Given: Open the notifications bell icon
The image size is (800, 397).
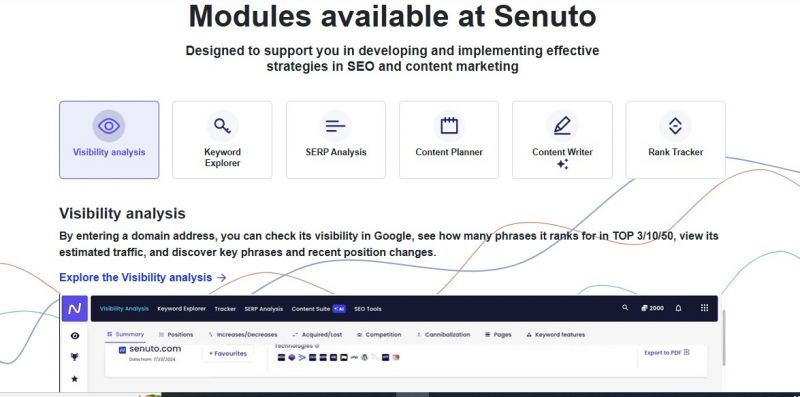Looking at the screenshot, I should [678, 308].
